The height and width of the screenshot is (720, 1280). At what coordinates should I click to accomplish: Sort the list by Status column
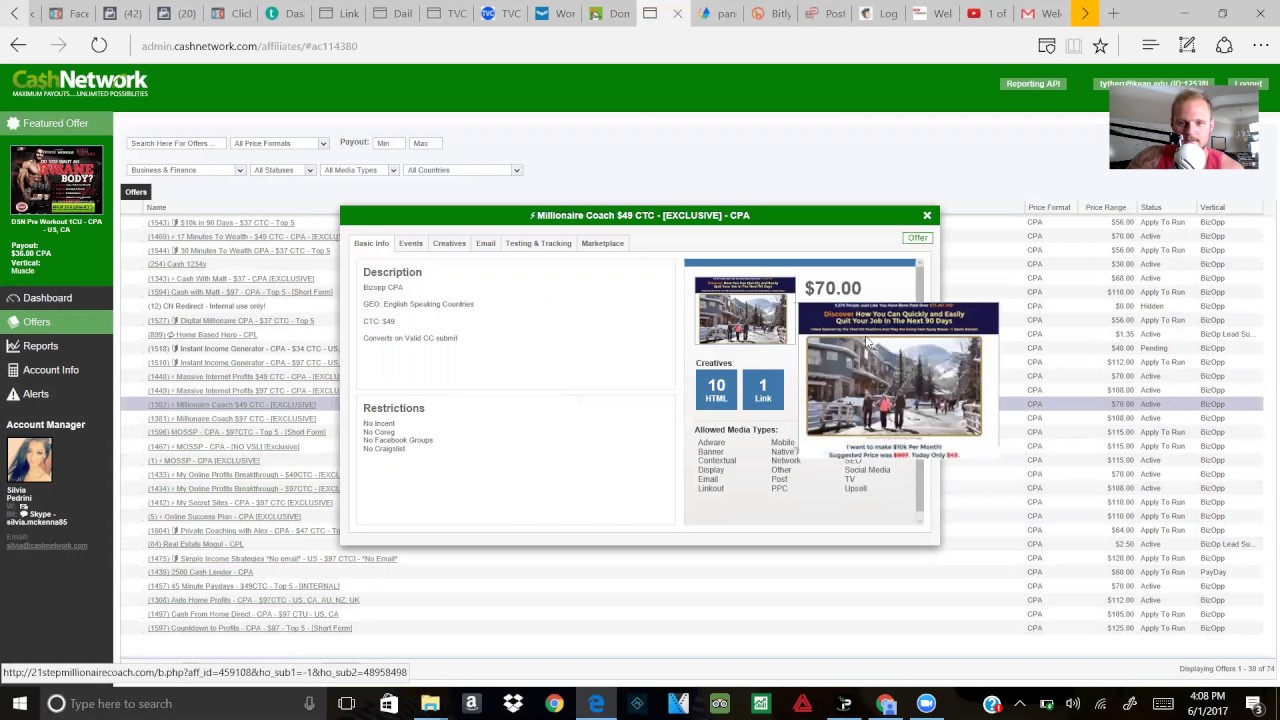(x=1151, y=207)
